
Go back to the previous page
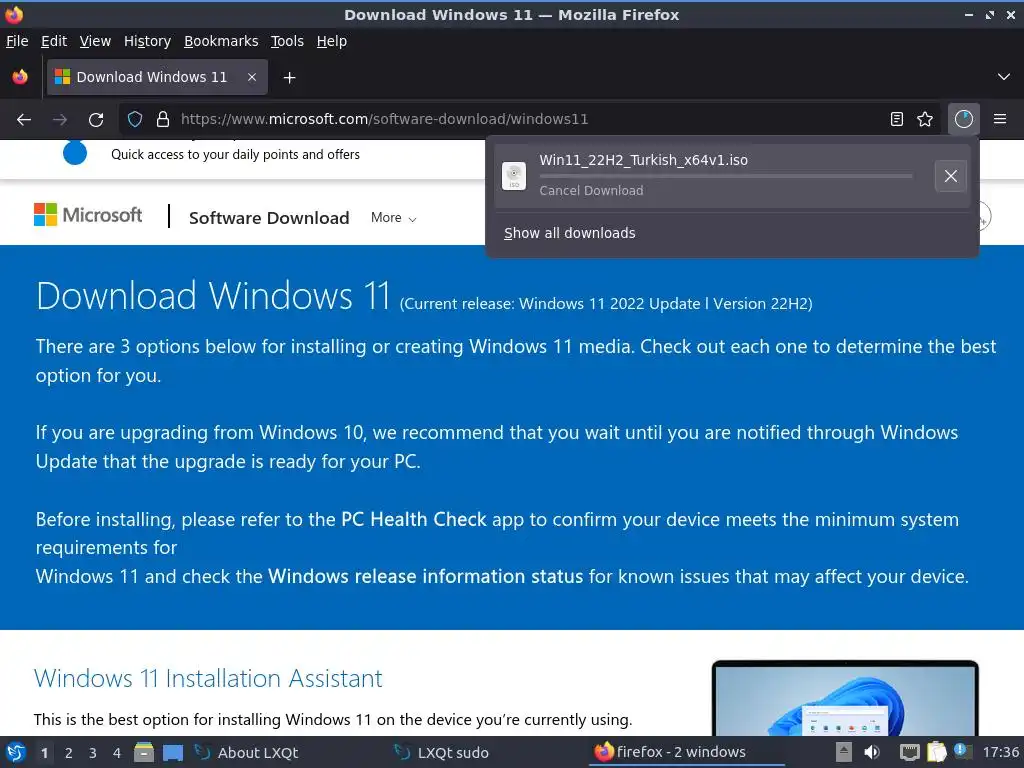[24, 120]
